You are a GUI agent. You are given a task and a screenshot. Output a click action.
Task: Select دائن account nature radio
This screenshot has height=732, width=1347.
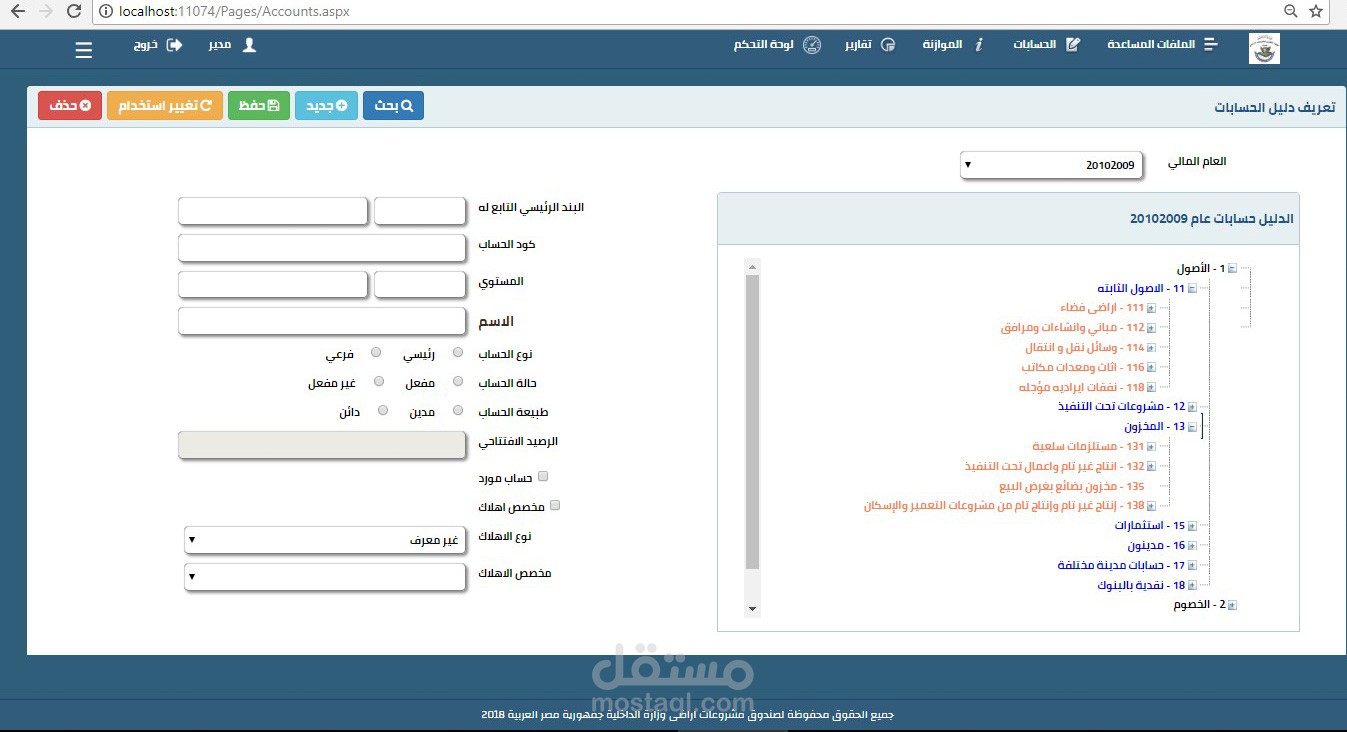click(x=382, y=410)
